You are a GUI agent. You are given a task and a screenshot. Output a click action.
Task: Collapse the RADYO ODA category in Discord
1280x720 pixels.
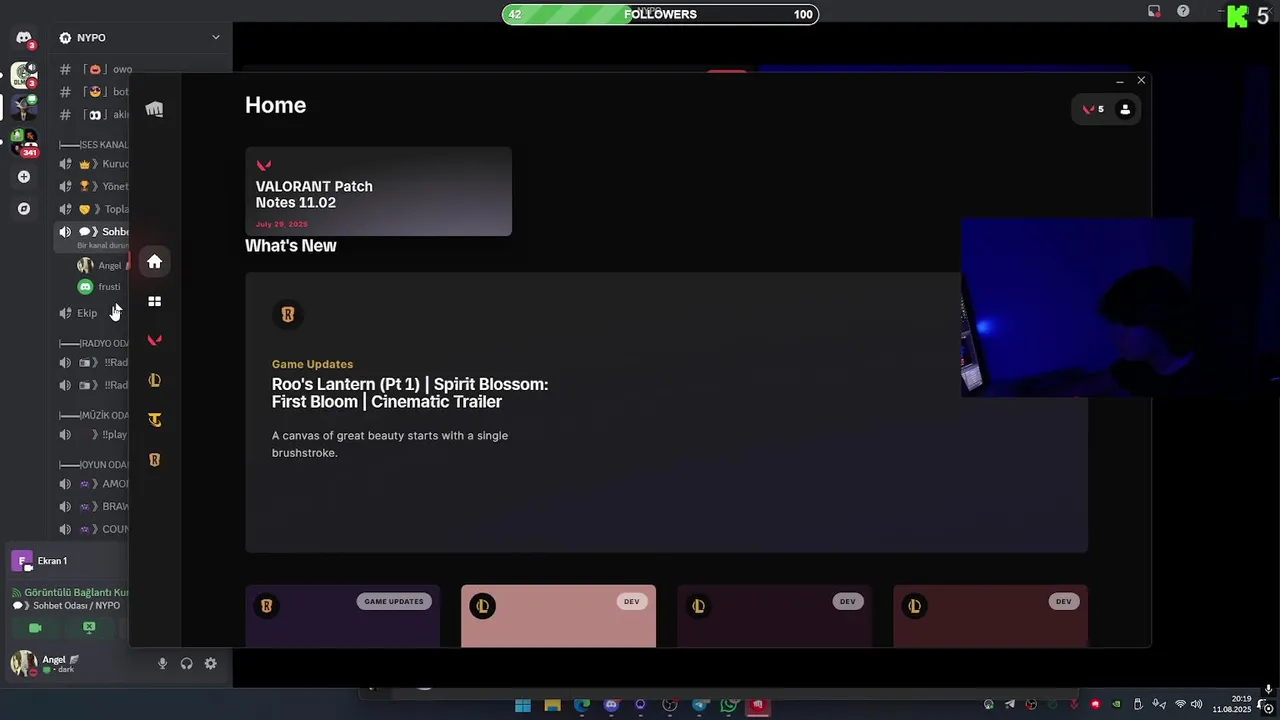pos(94,344)
